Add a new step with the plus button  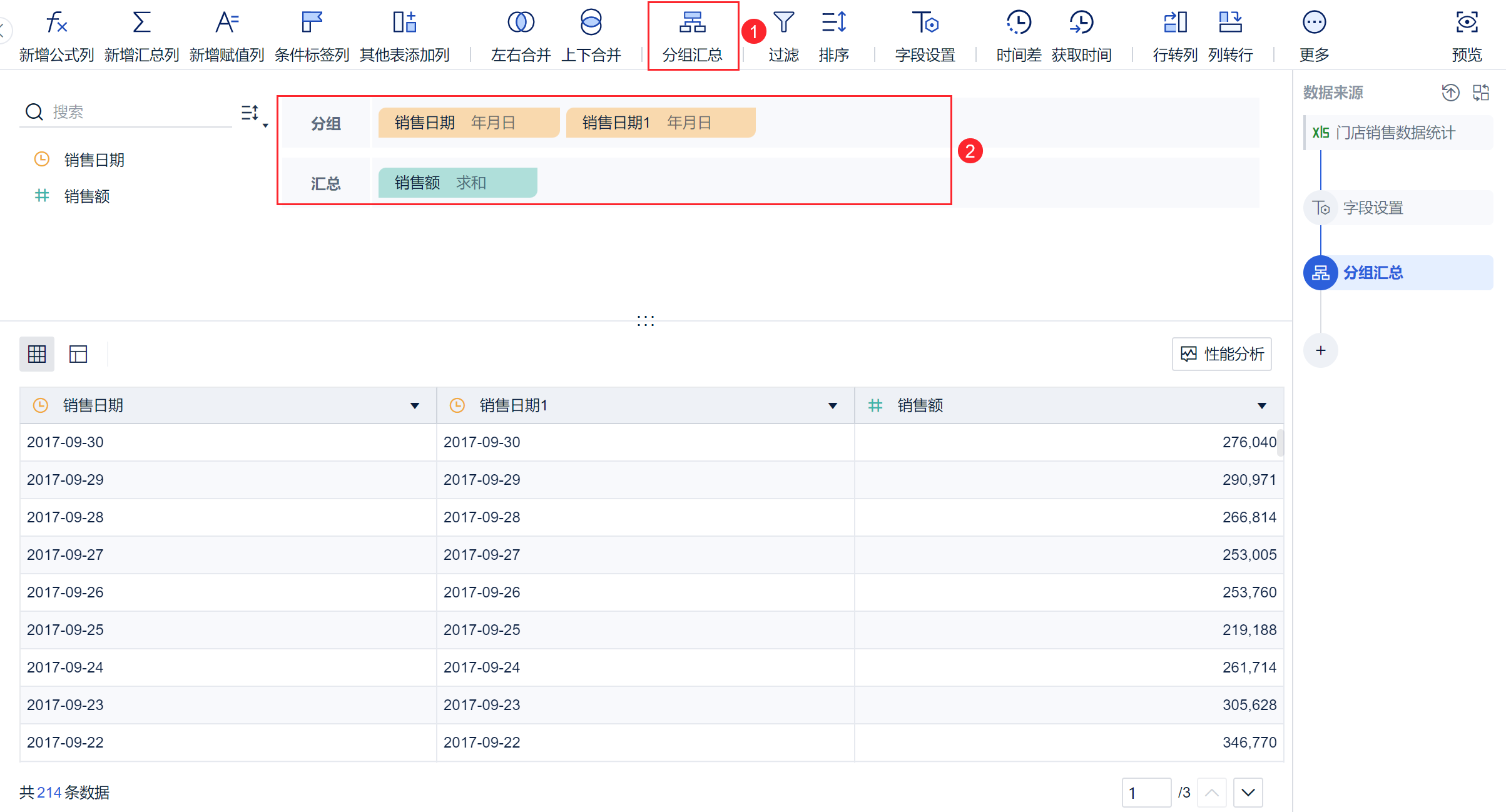1320,350
